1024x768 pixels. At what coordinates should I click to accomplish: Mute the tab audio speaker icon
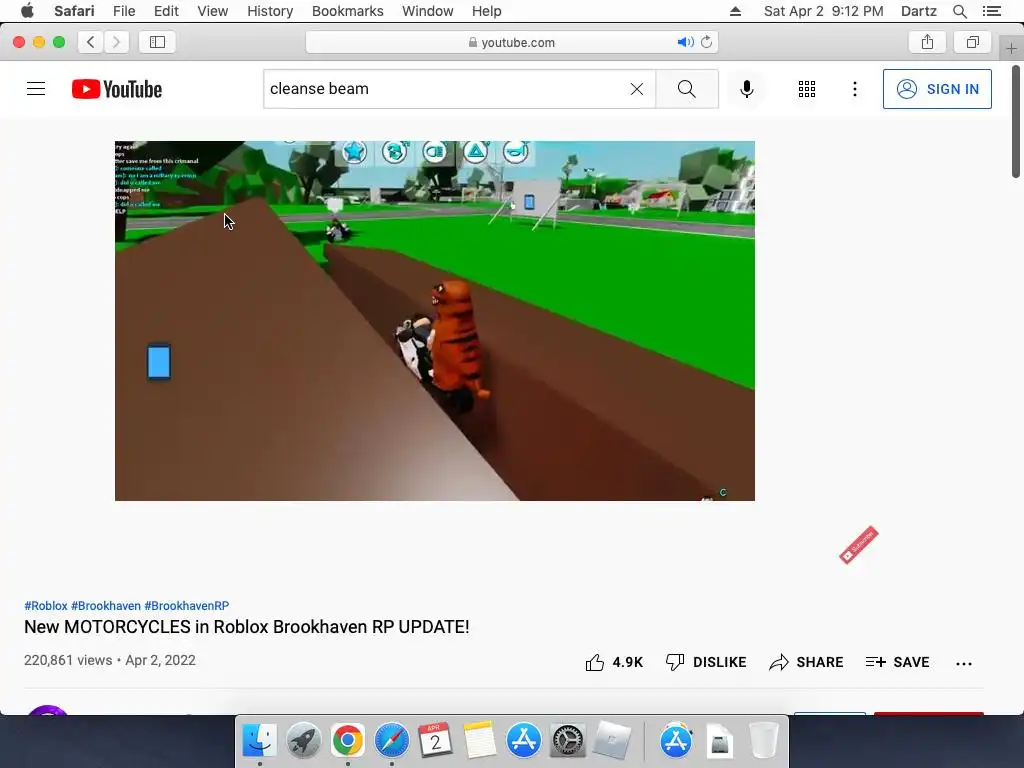685,42
